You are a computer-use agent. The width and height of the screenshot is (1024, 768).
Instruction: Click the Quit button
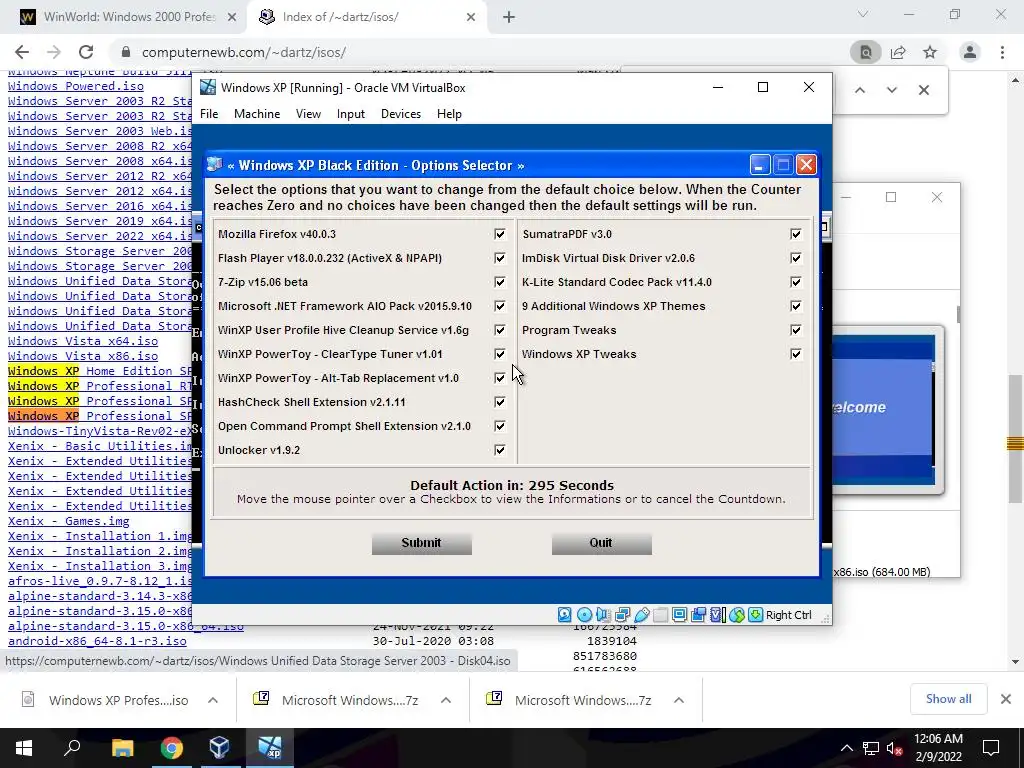pos(601,543)
